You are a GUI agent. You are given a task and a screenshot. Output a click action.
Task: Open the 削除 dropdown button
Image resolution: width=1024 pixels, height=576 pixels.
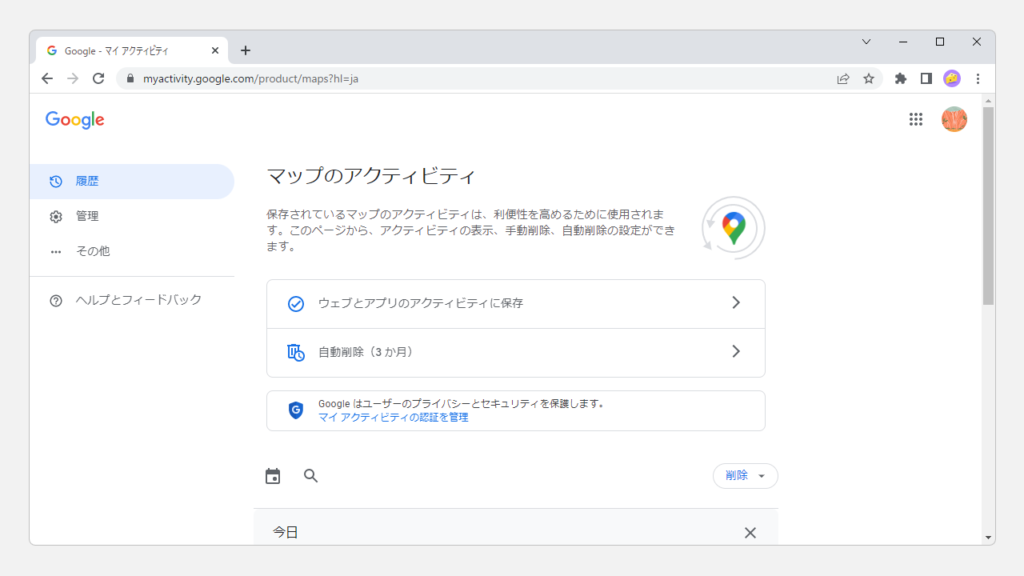tap(745, 476)
